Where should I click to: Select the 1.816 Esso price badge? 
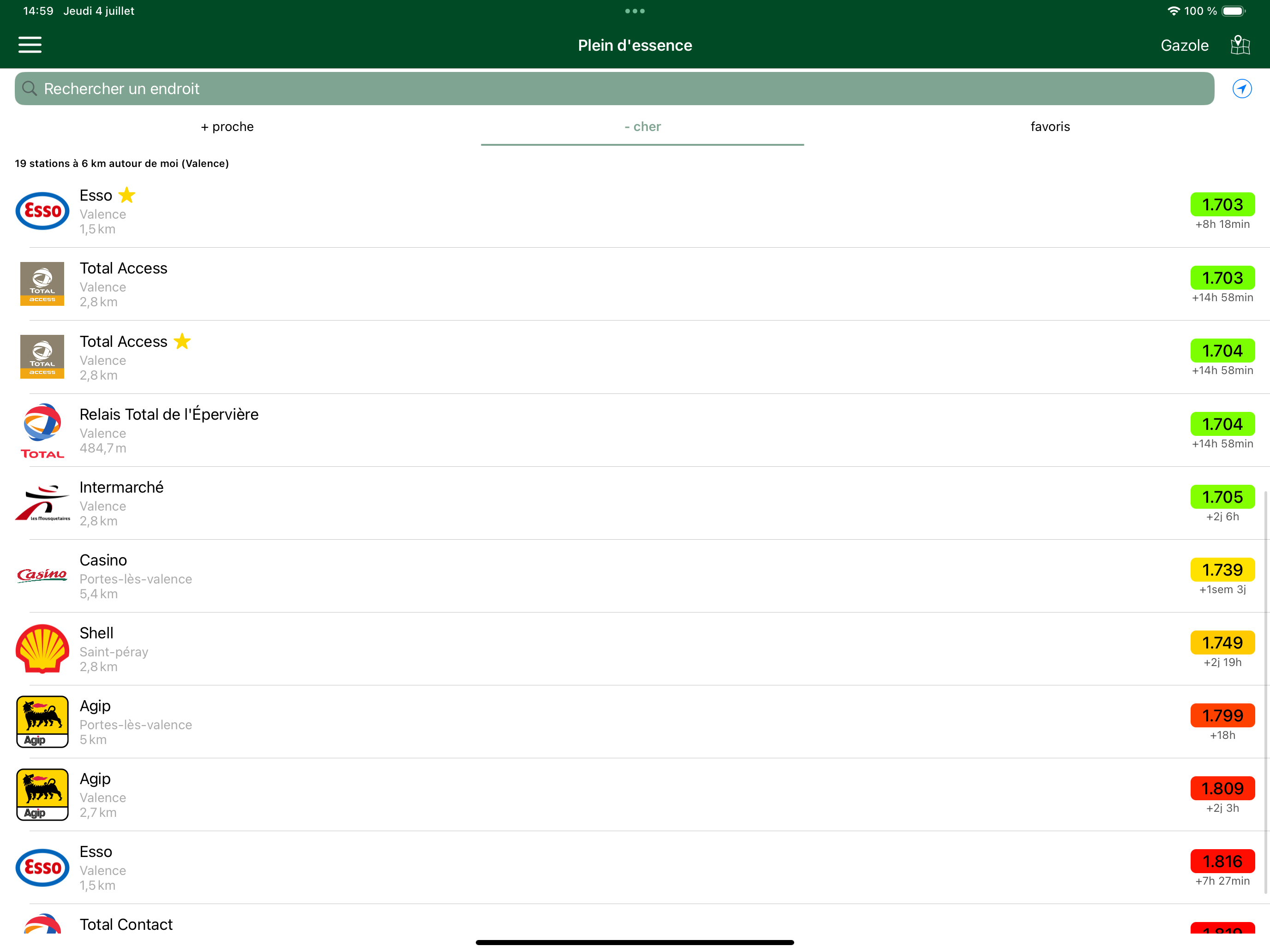[x=1222, y=861]
